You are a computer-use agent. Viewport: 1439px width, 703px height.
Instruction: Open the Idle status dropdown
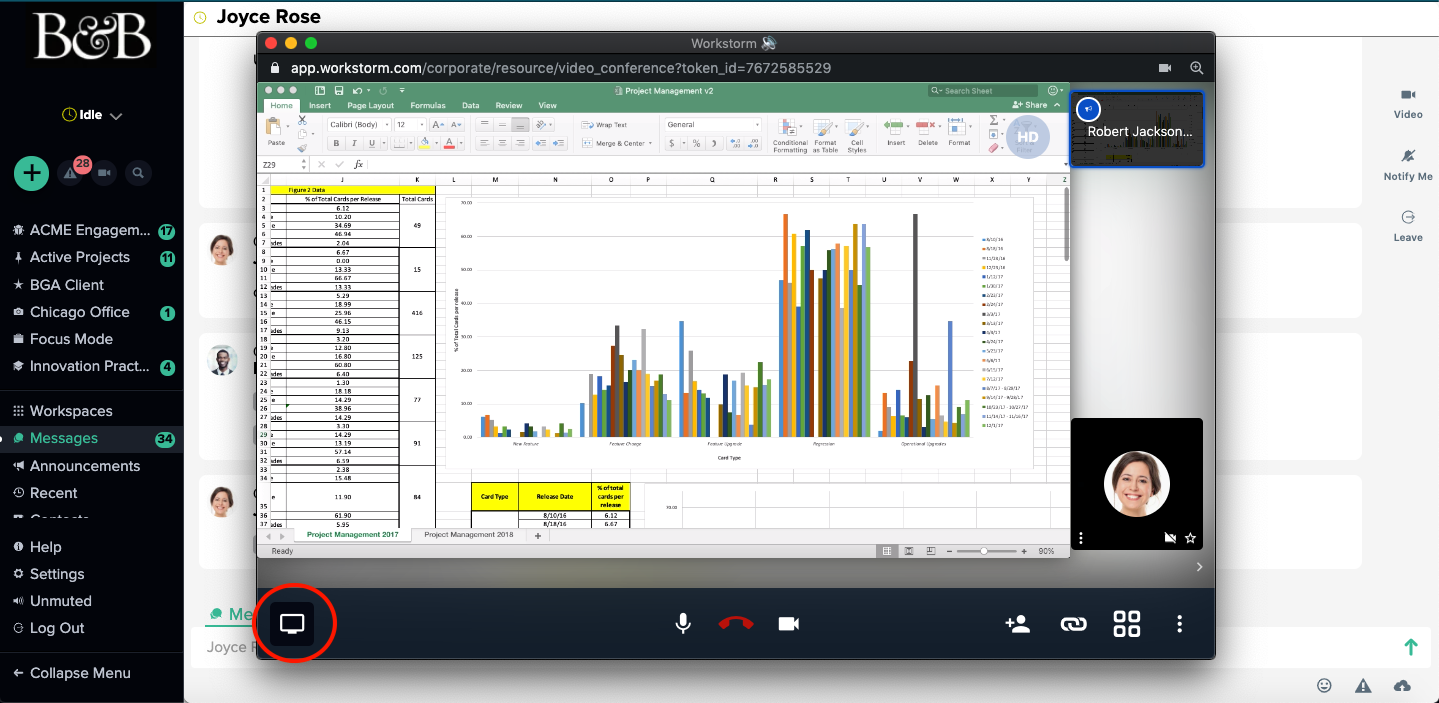pyautogui.click(x=92, y=116)
